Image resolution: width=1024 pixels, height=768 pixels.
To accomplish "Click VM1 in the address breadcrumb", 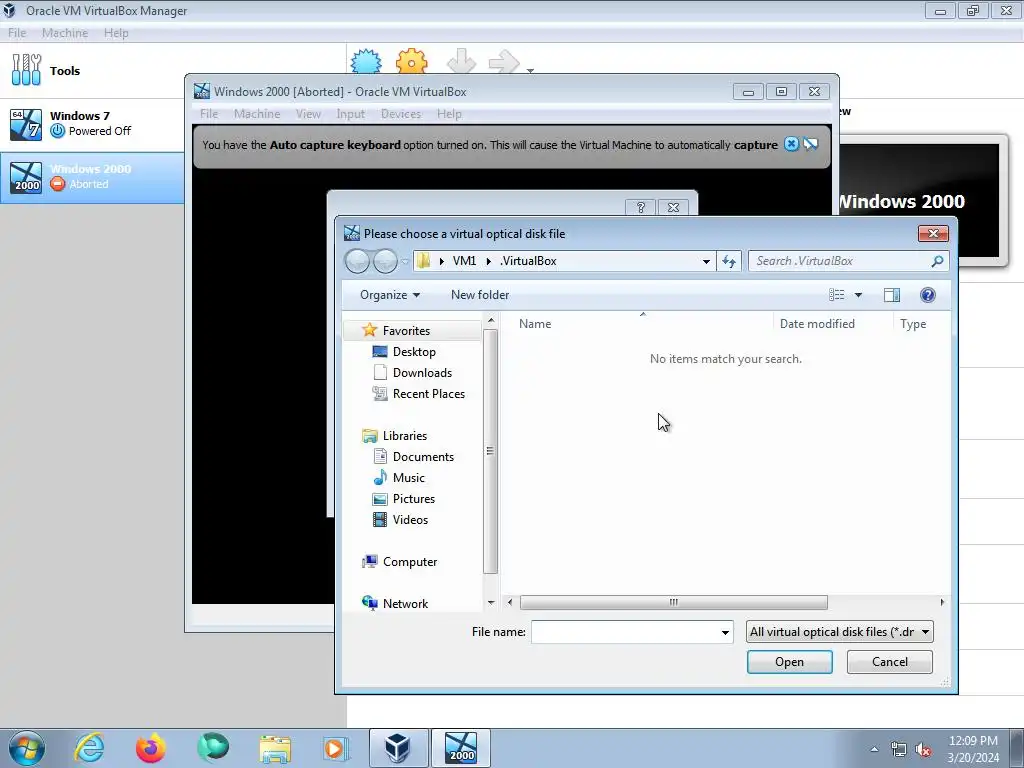I will pos(464,261).
